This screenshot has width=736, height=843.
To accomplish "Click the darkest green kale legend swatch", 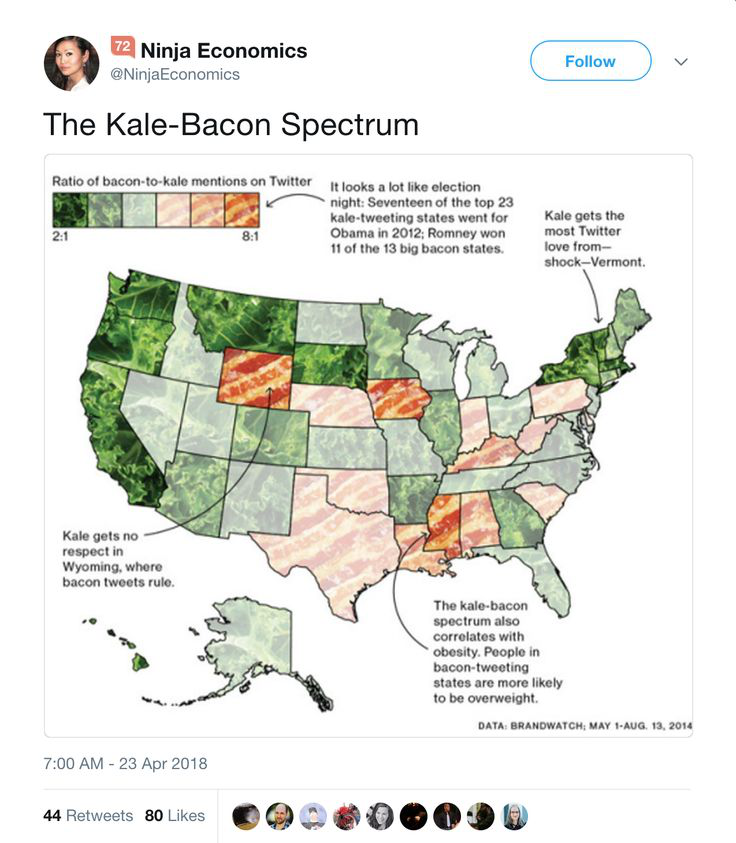I will coord(70,210).
